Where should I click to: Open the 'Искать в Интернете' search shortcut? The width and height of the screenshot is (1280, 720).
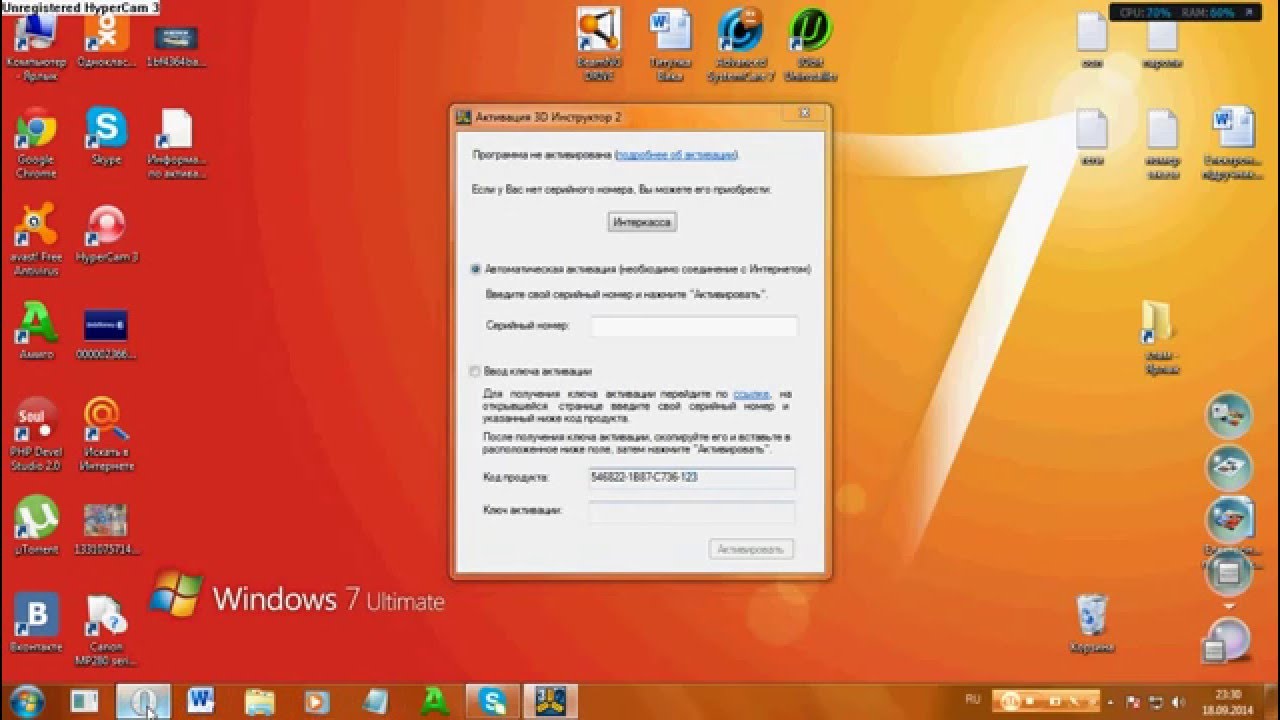[106, 435]
